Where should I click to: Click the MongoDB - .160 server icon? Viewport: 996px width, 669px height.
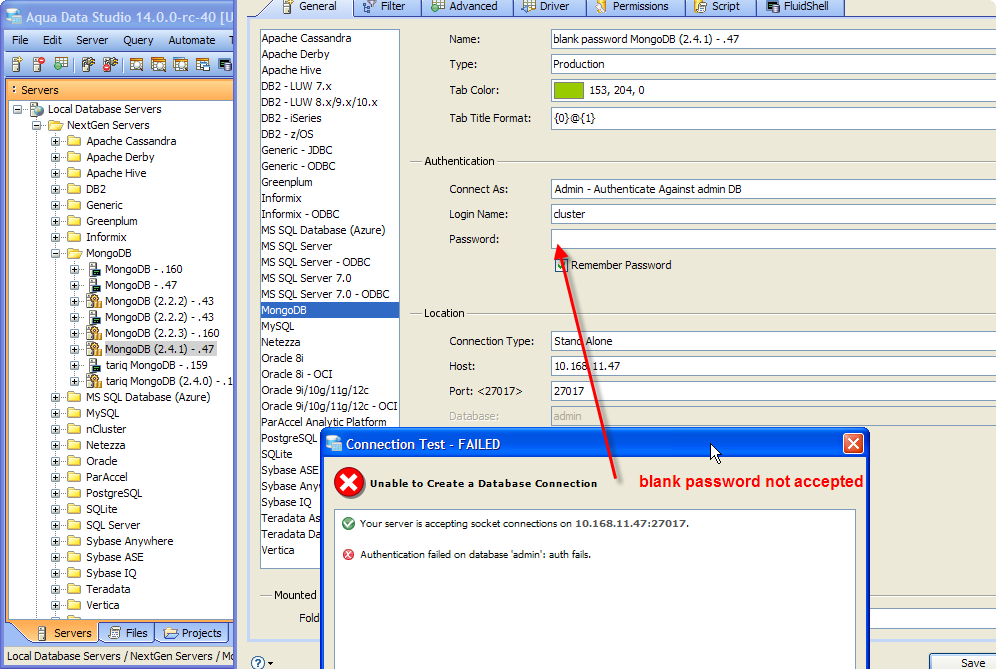(x=94, y=269)
